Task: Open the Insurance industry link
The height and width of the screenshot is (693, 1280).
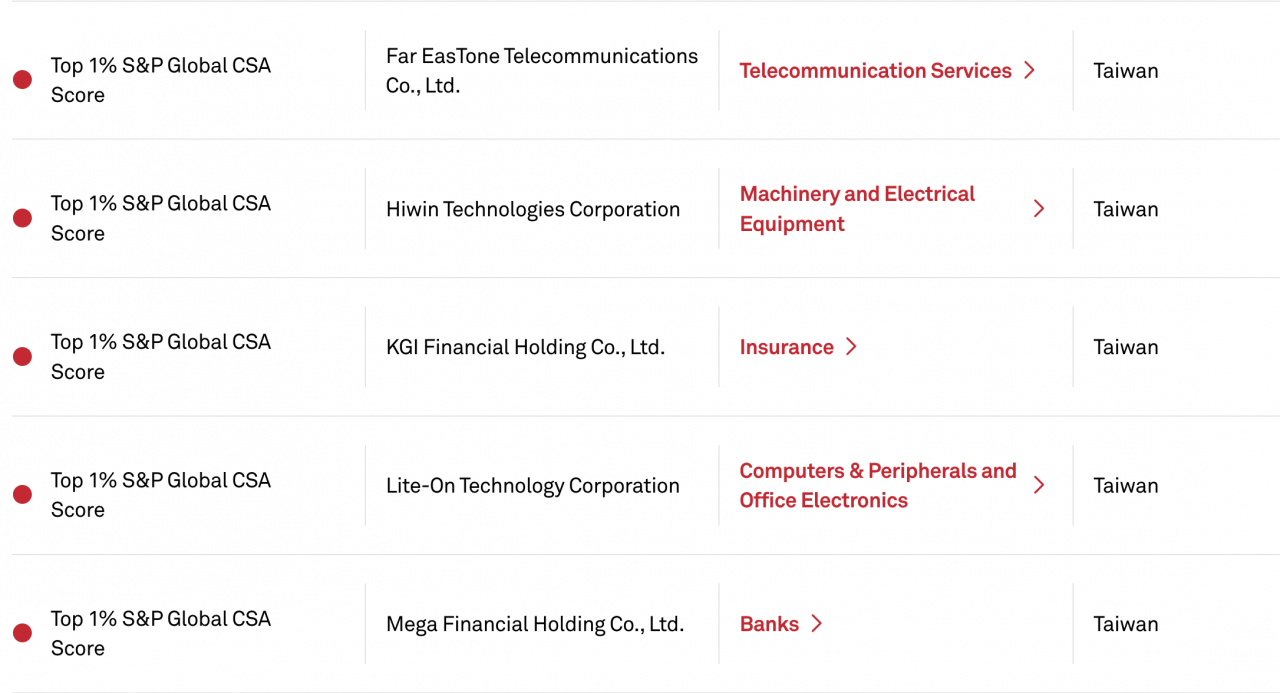Action: (786, 347)
